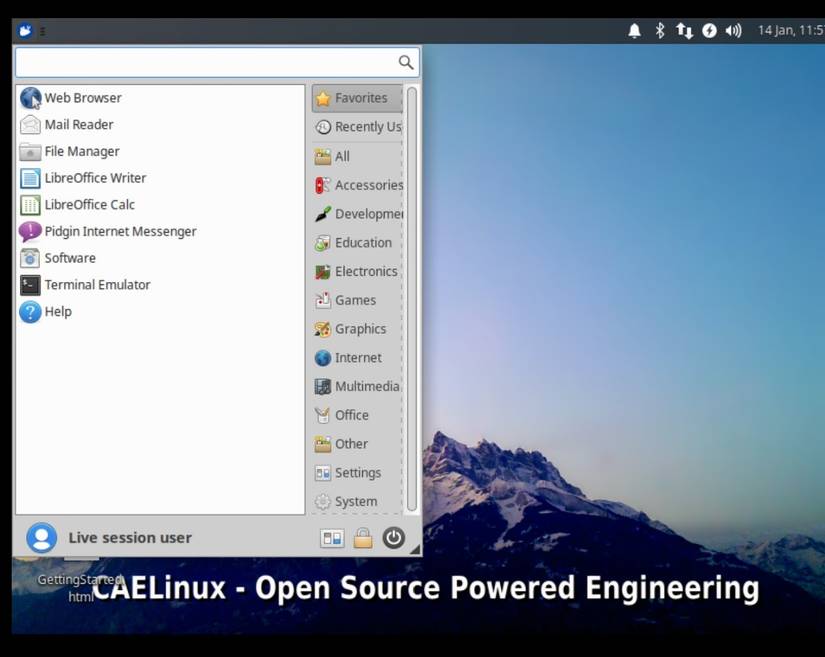Open the Software application
This screenshot has width=825, height=657.
pyautogui.click(x=160, y=258)
